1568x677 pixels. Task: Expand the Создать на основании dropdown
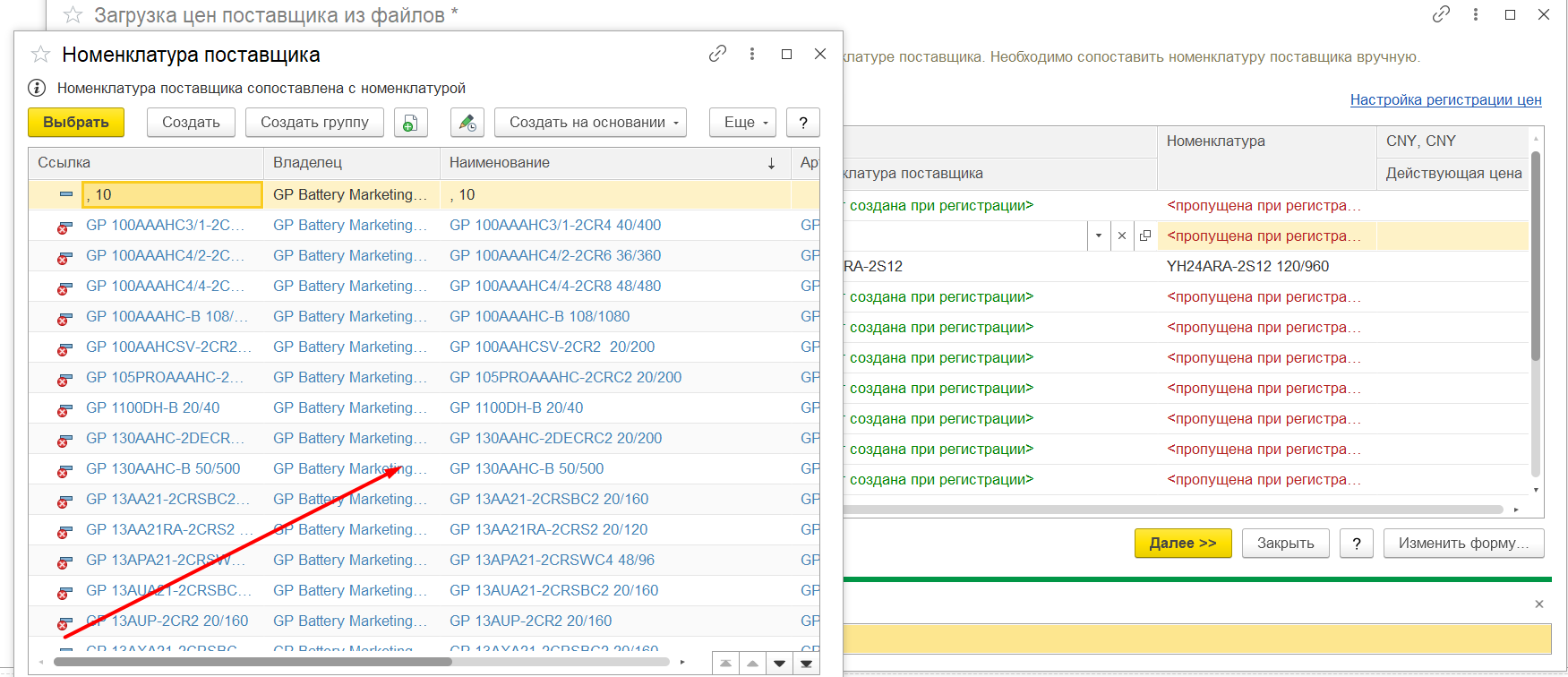coord(590,123)
